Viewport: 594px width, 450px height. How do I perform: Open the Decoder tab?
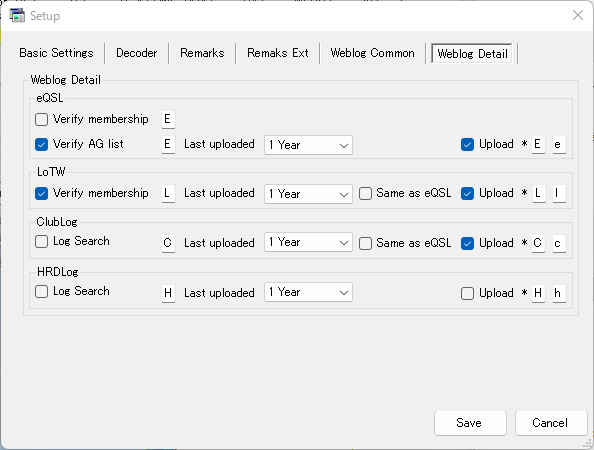[x=136, y=53]
